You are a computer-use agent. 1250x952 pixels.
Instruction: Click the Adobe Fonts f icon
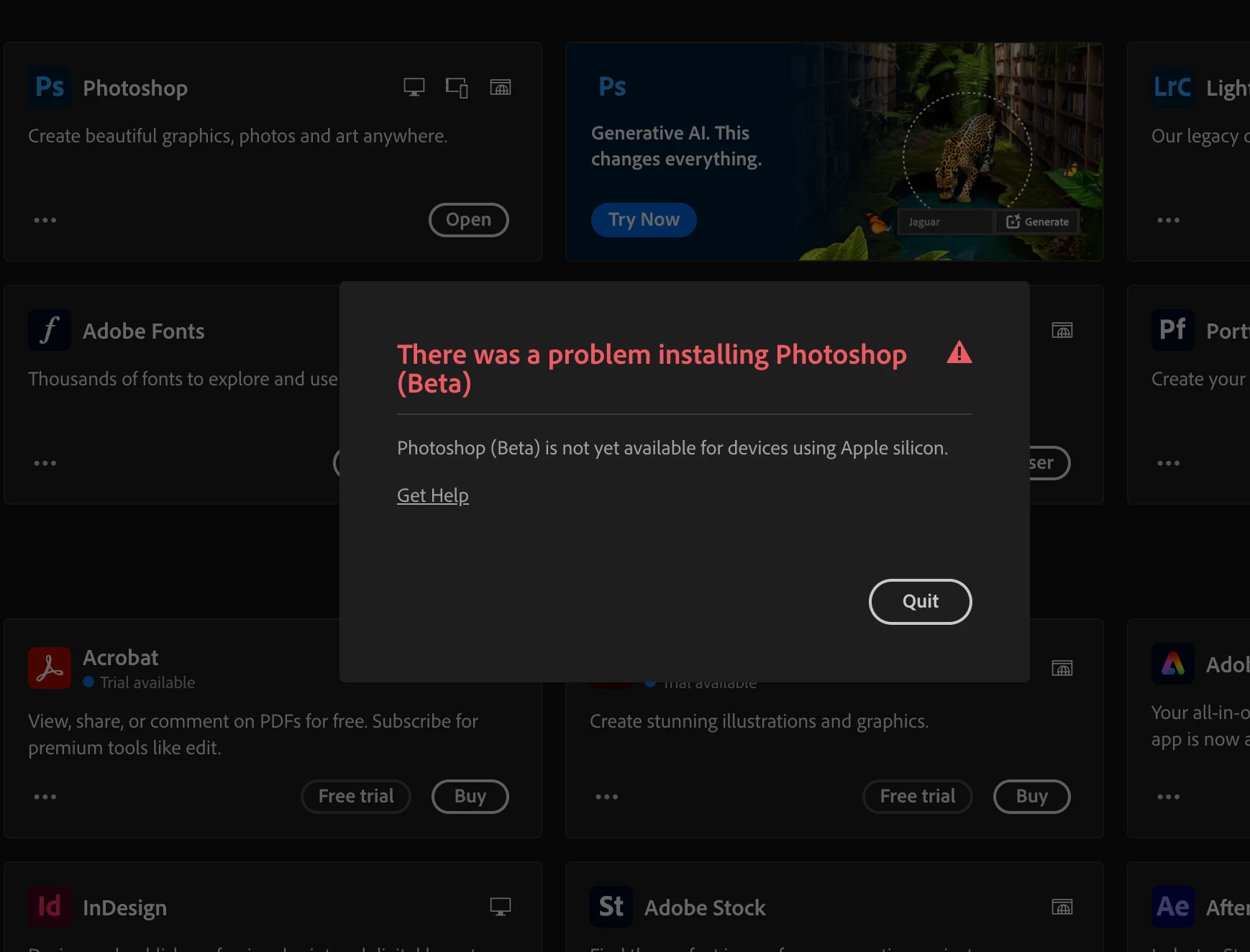(x=50, y=330)
